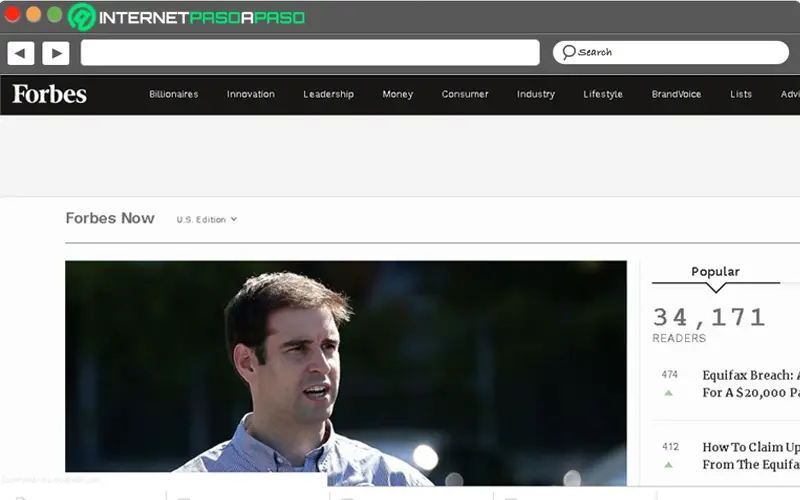Viewport: 800px width, 500px height.
Task: Click the Forbes Now heading
Action: (x=110, y=218)
